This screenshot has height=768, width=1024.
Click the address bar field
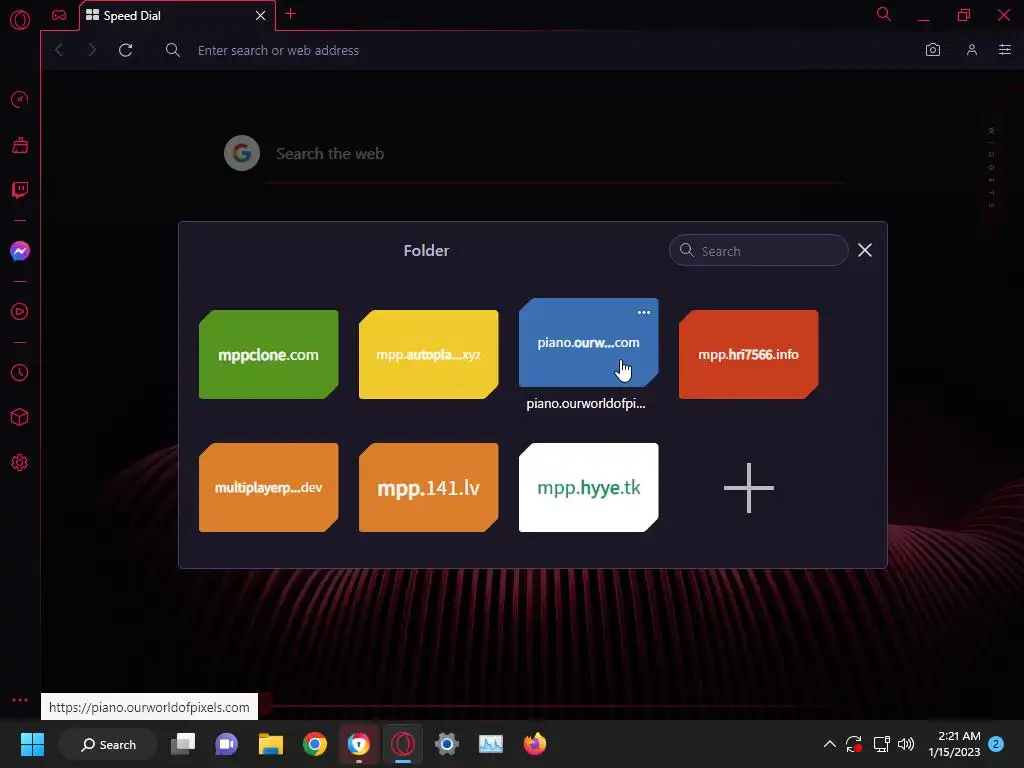(x=549, y=50)
